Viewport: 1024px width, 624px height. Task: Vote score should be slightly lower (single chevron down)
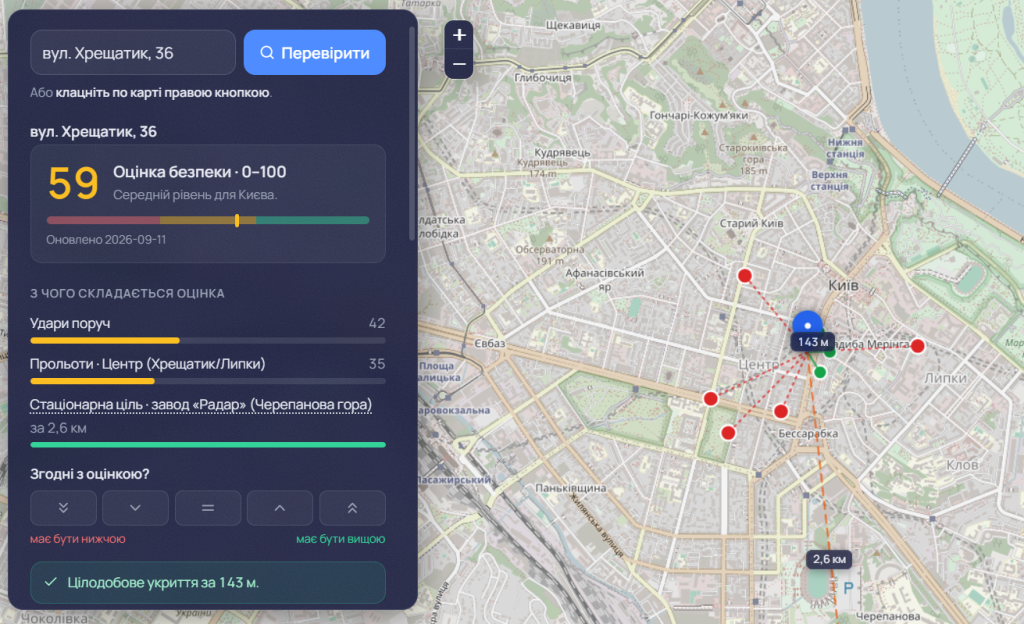click(135, 508)
